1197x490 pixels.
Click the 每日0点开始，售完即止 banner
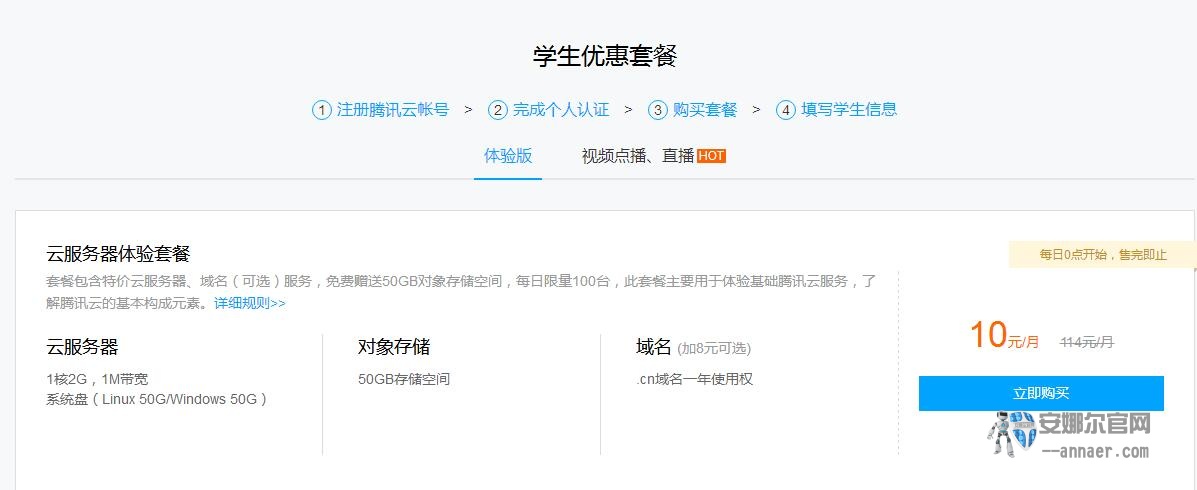coord(1103,255)
